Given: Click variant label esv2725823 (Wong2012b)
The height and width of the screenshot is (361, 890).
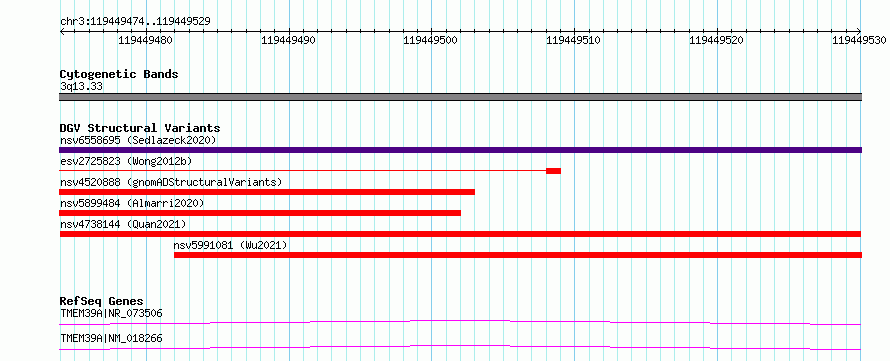Looking at the screenshot, I should point(126,161).
